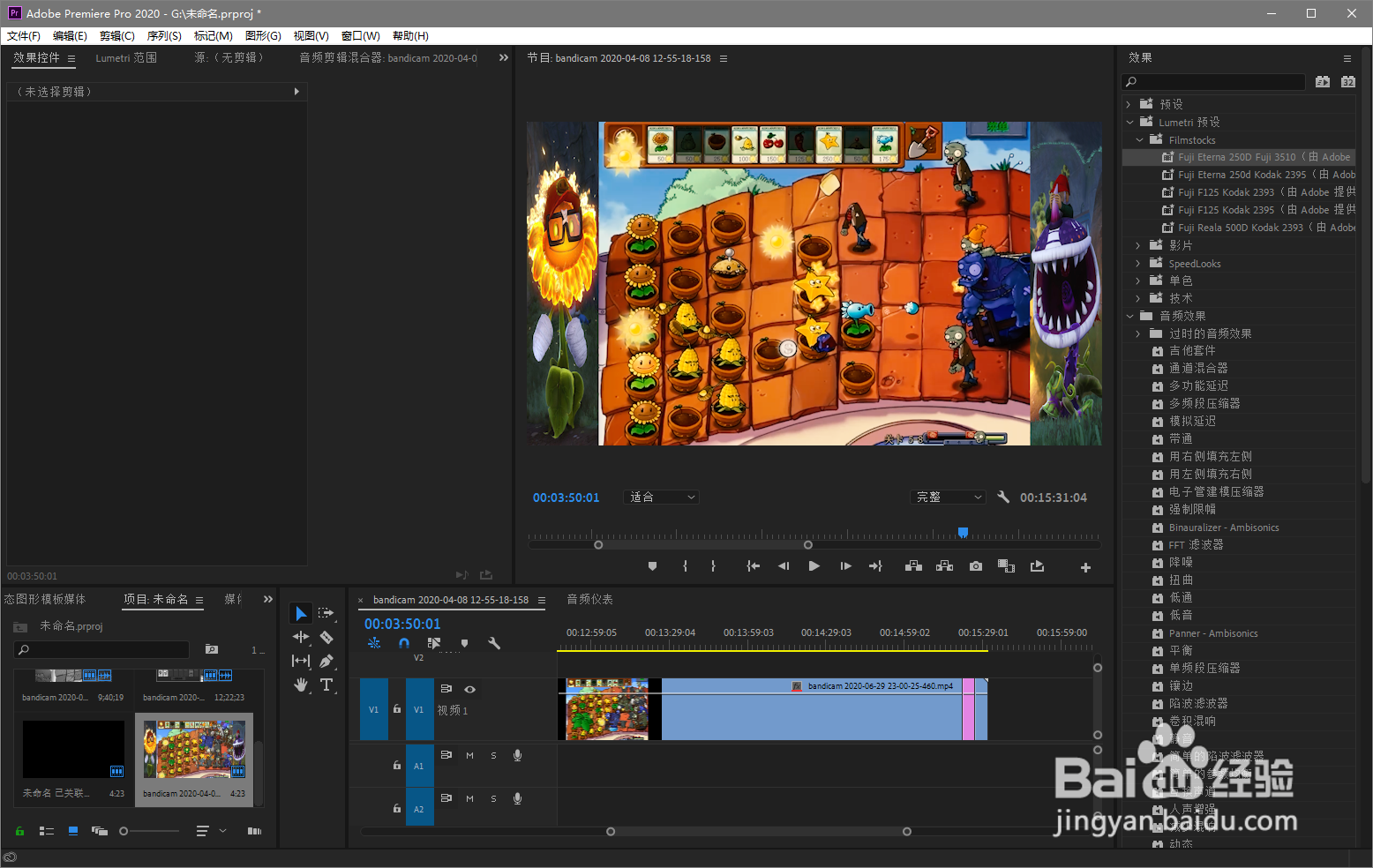Switch to the 音频仪表 tab
The width and height of the screenshot is (1373, 868).
[589, 599]
